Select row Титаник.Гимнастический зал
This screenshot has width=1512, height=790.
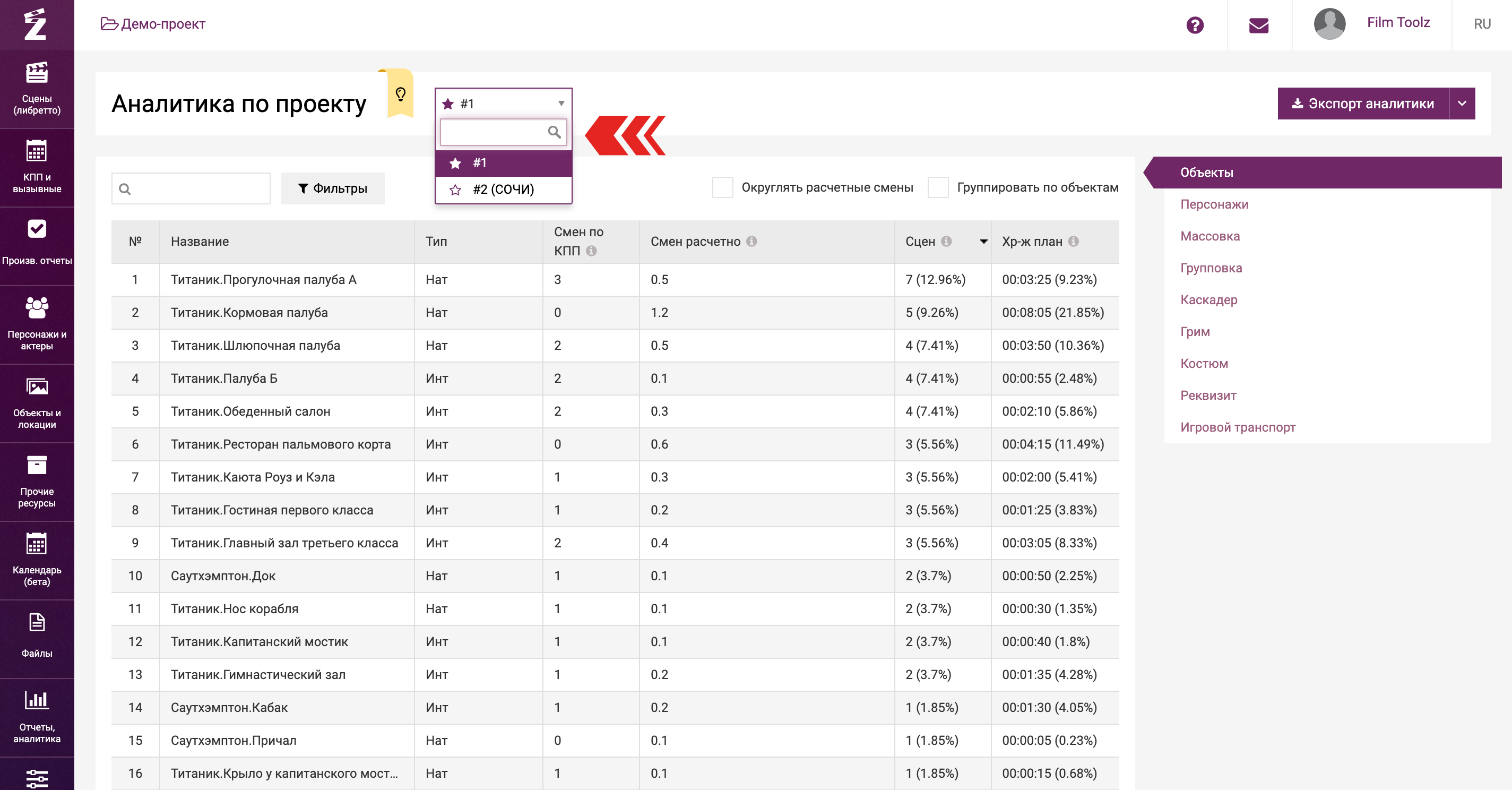(615, 674)
